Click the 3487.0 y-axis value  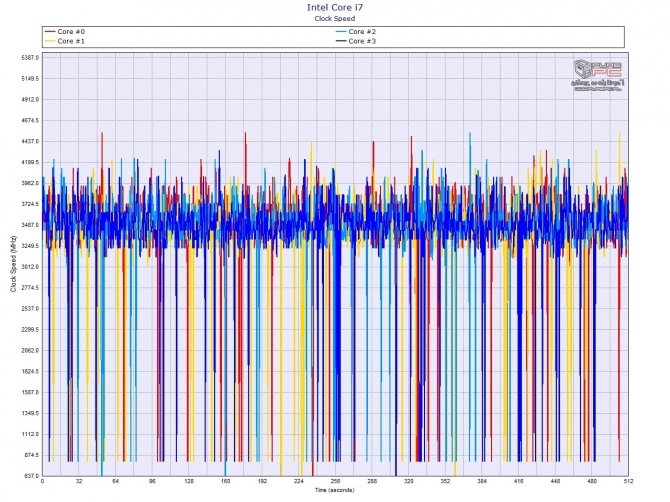(30, 225)
